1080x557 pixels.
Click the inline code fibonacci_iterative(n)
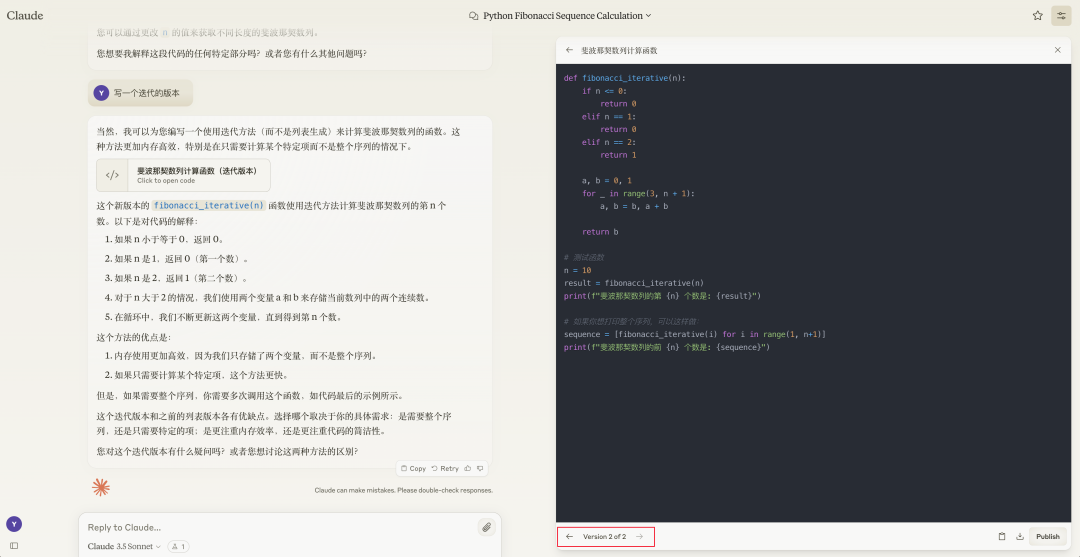coord(209,205)
